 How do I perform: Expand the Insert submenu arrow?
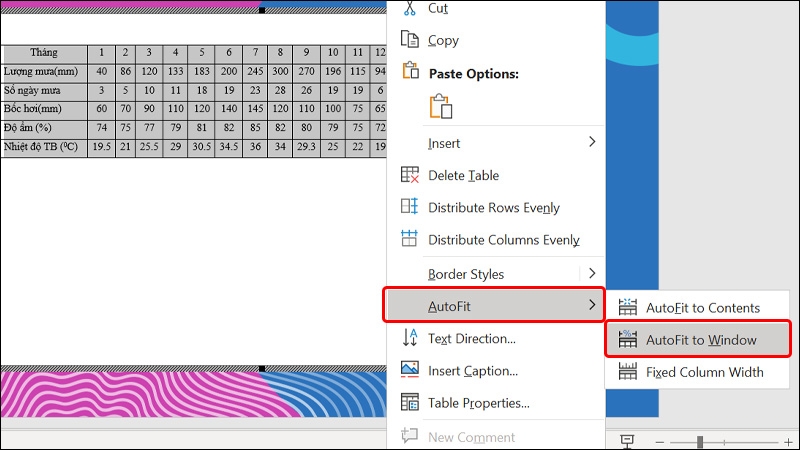tap(592, 142)
